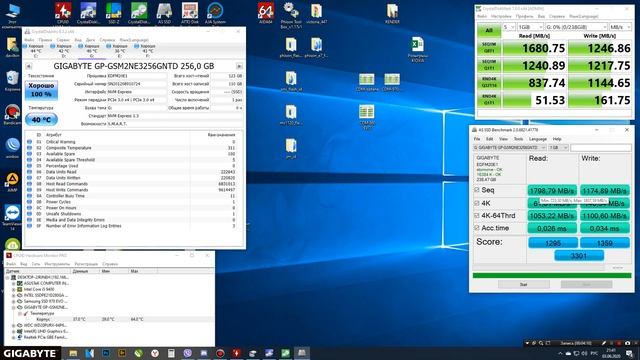Open GIGABYTE drive dropdown in AS SSD
Image resolution: width=640 pixels, height=360 pixels.
(x=509, y=147)
